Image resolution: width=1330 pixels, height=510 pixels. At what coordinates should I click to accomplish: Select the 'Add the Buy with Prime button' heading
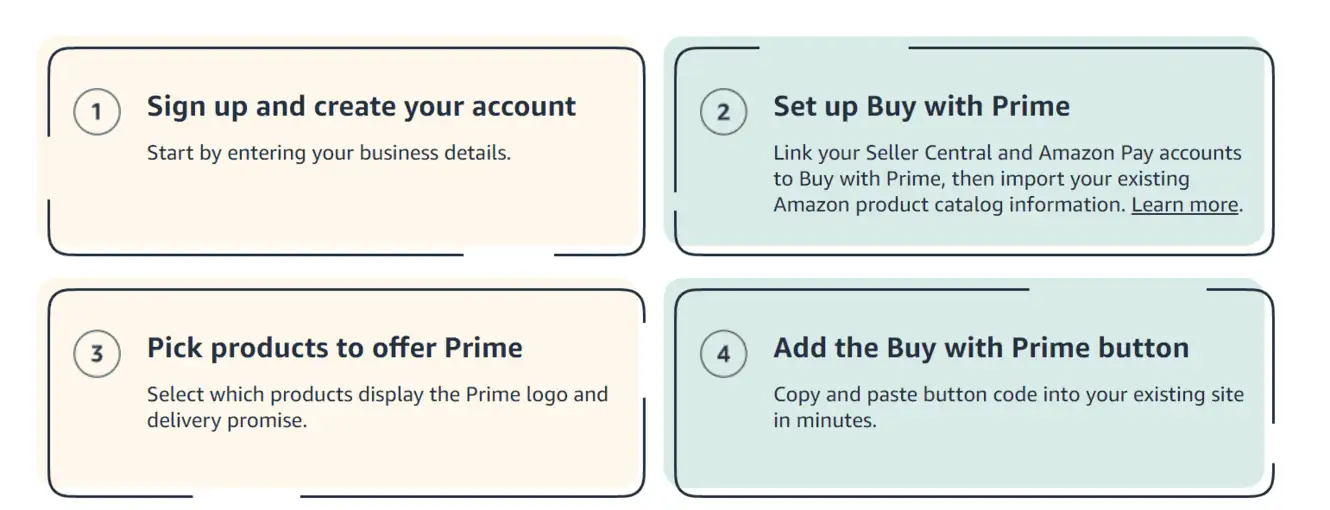click(x=981, y=348)
